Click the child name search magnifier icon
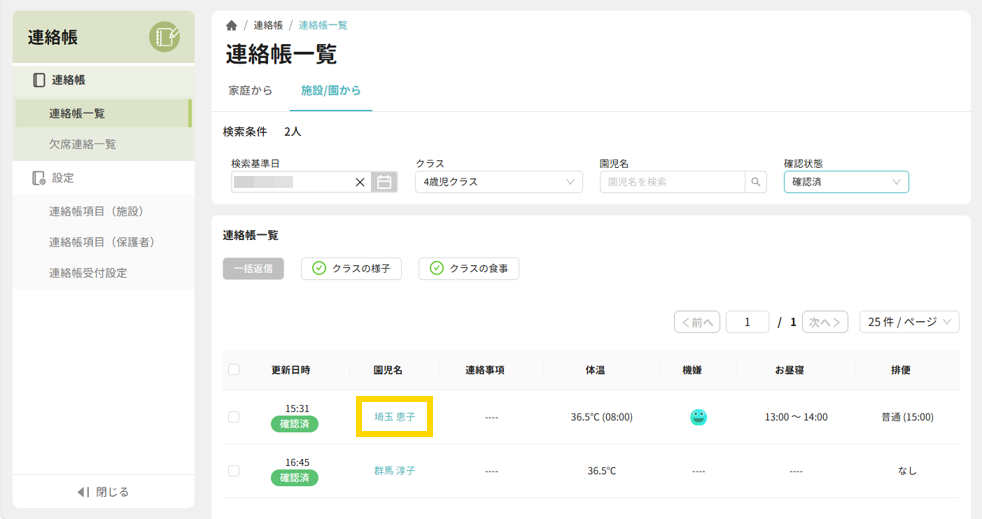Screen dimensions: 982x519 pyautogui.click(x=756, y=182)
